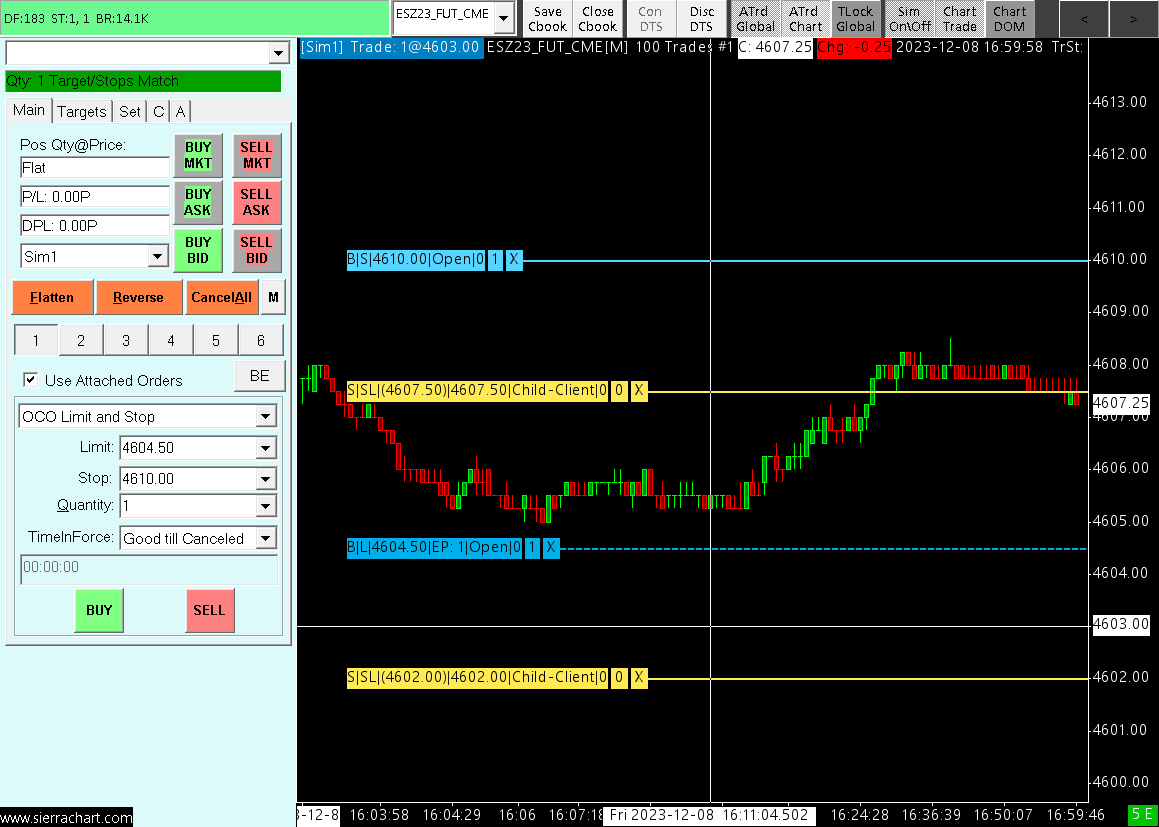Cancel the 4610.00 buy stop order X

coord(514,260)
